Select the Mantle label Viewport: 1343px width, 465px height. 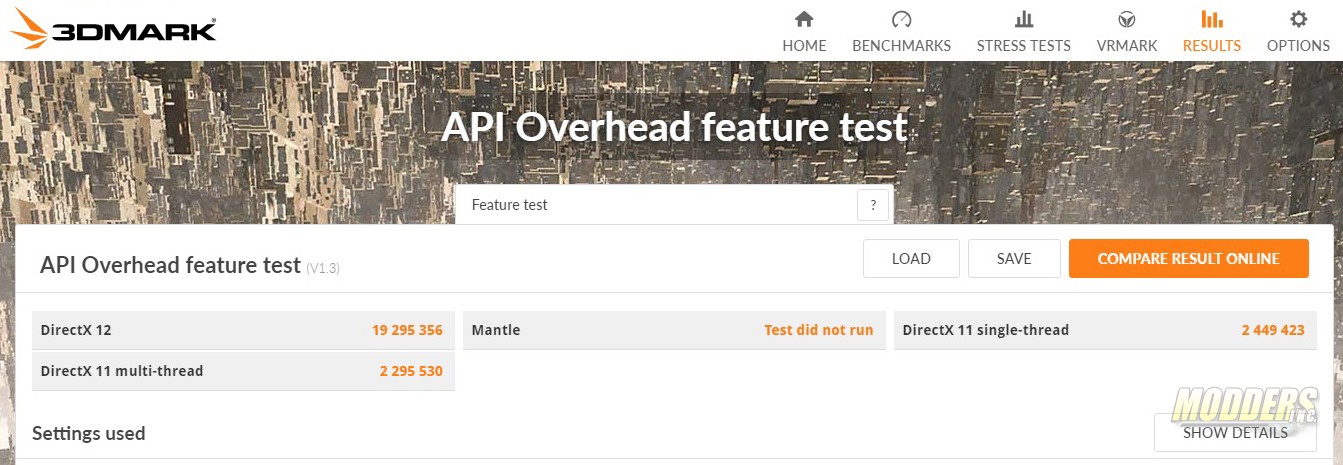click(x=496, y=330)
